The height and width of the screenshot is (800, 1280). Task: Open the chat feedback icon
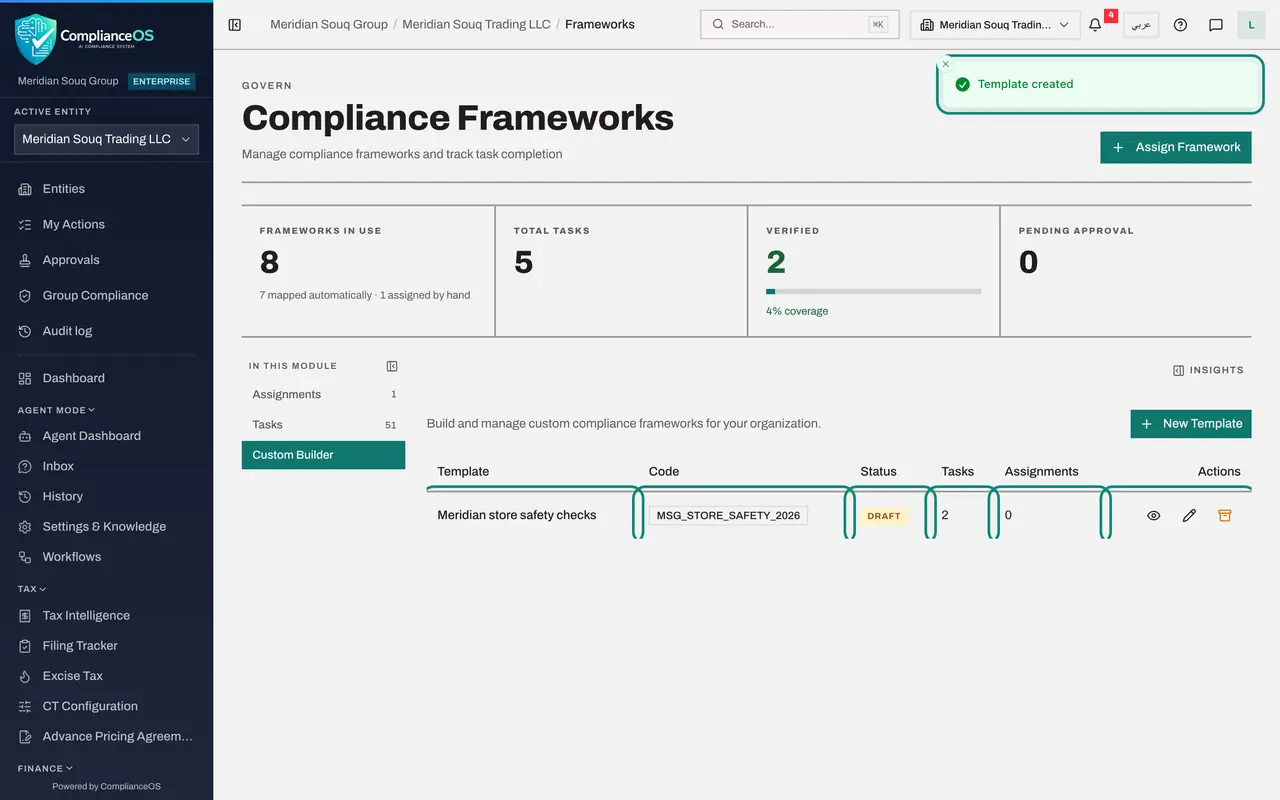tap(1216, 25)
